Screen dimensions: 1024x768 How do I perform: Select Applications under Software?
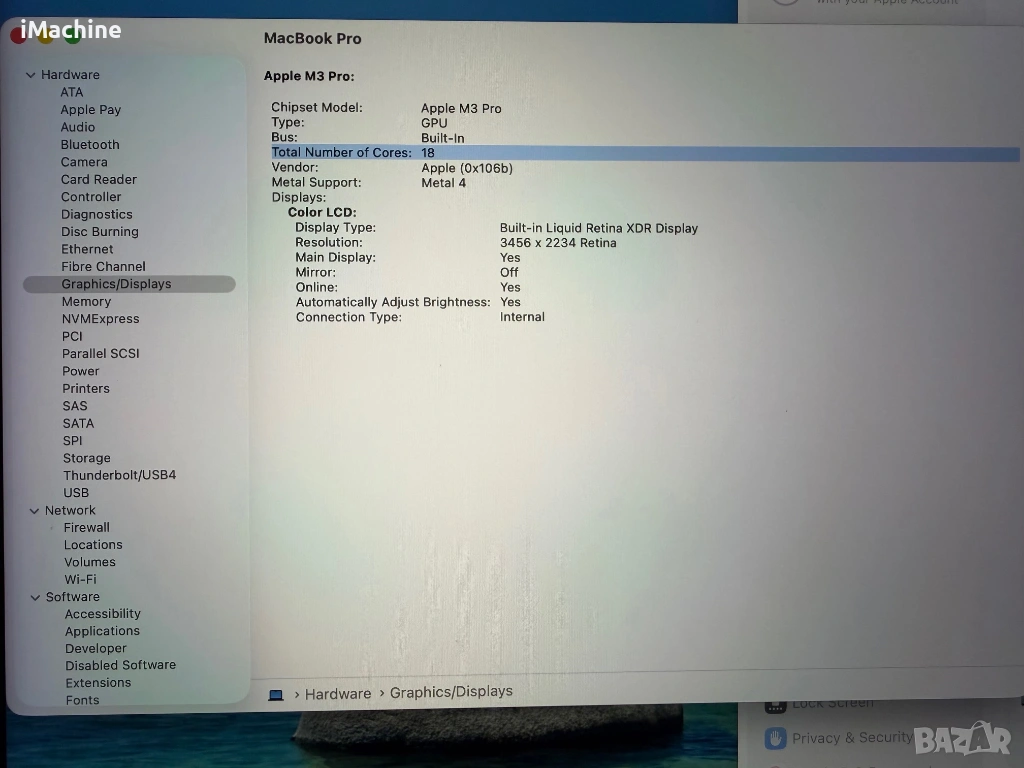coord(102,631)
